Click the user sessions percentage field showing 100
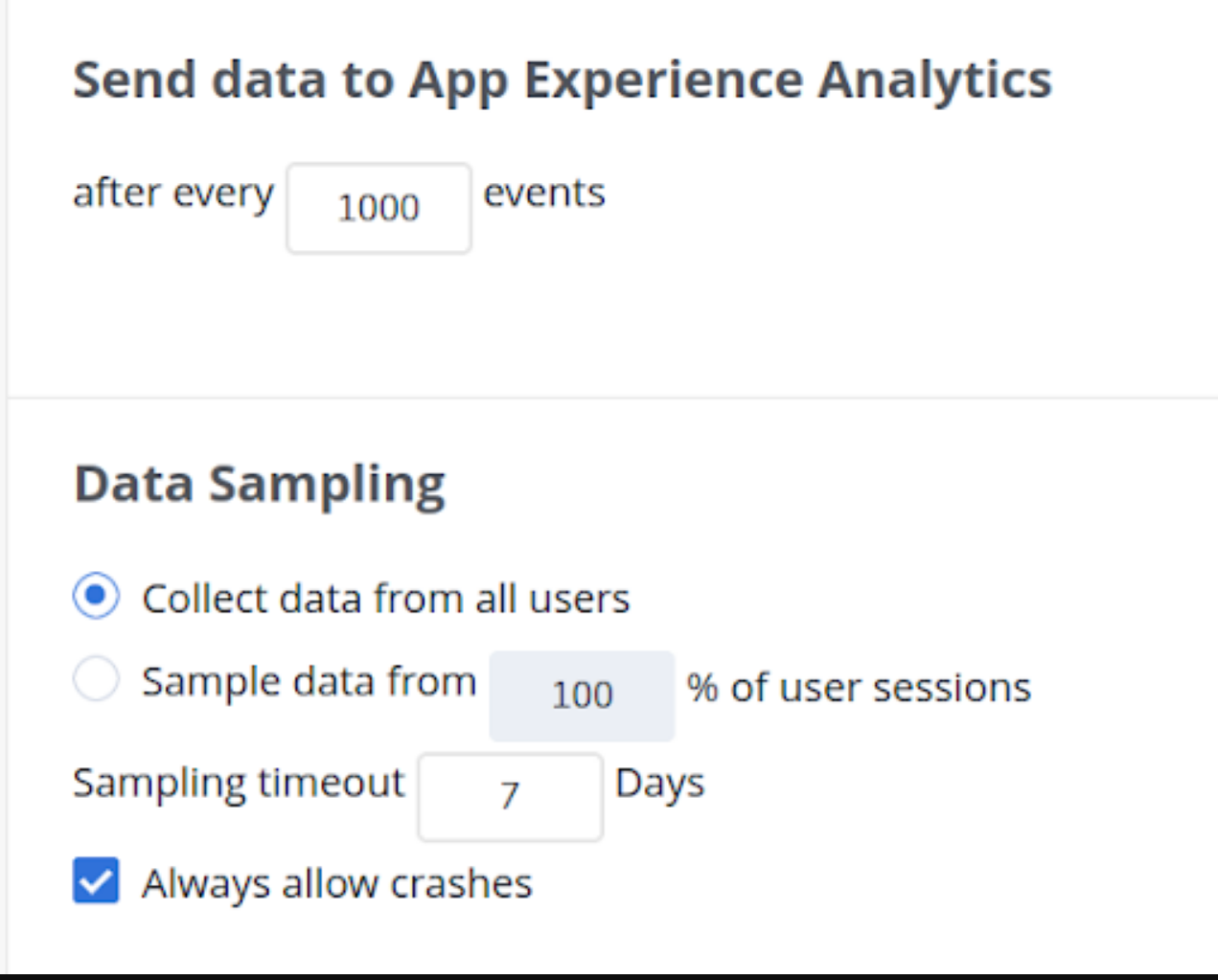 (582, 695)
